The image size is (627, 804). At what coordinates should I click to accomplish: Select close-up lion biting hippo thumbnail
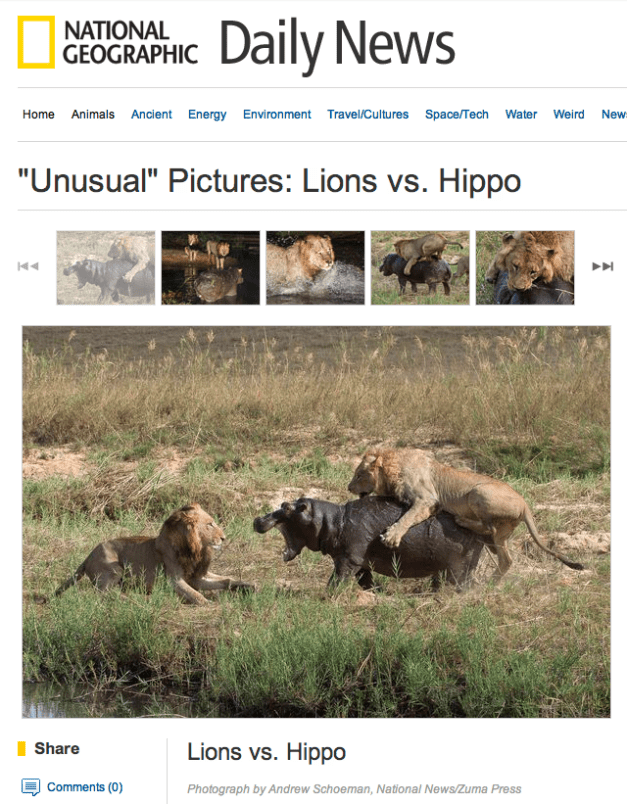click(x=525, y=268)
